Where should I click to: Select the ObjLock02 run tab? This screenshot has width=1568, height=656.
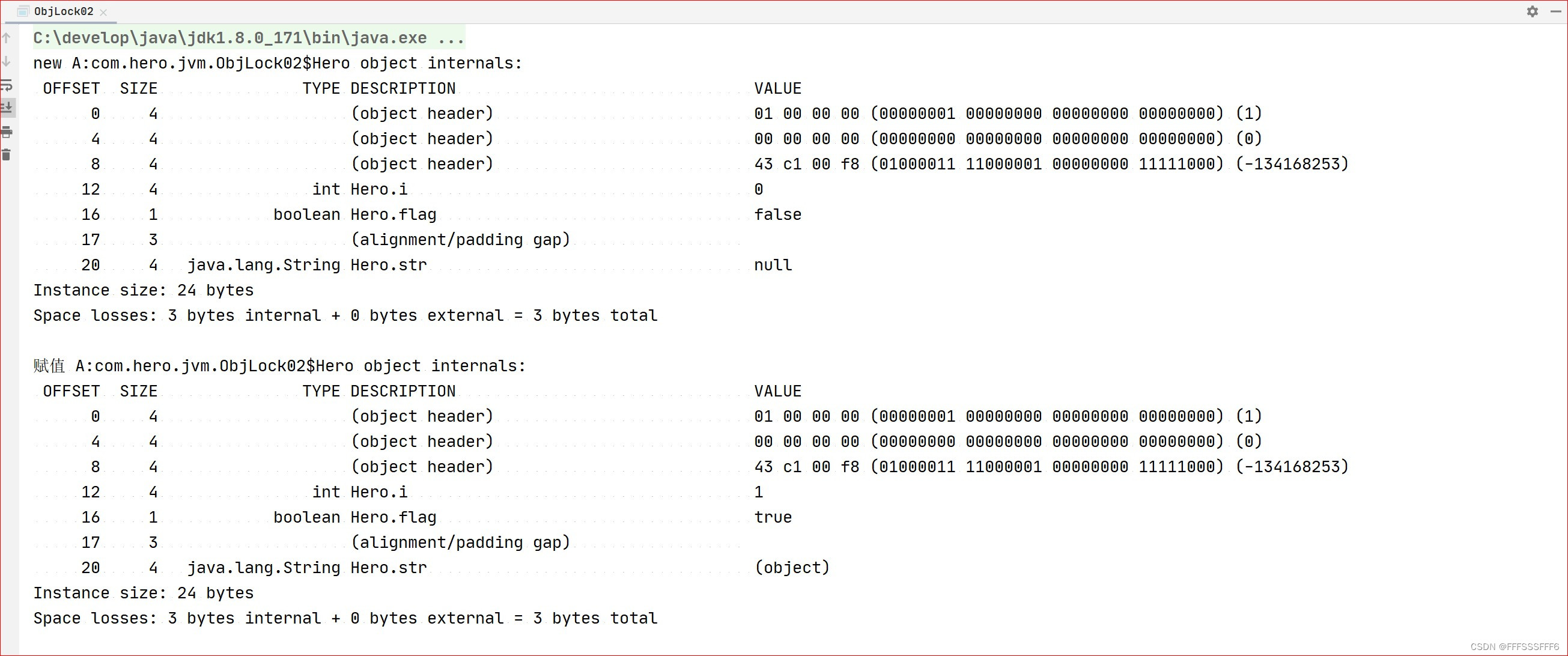click(x=63, y=11)
